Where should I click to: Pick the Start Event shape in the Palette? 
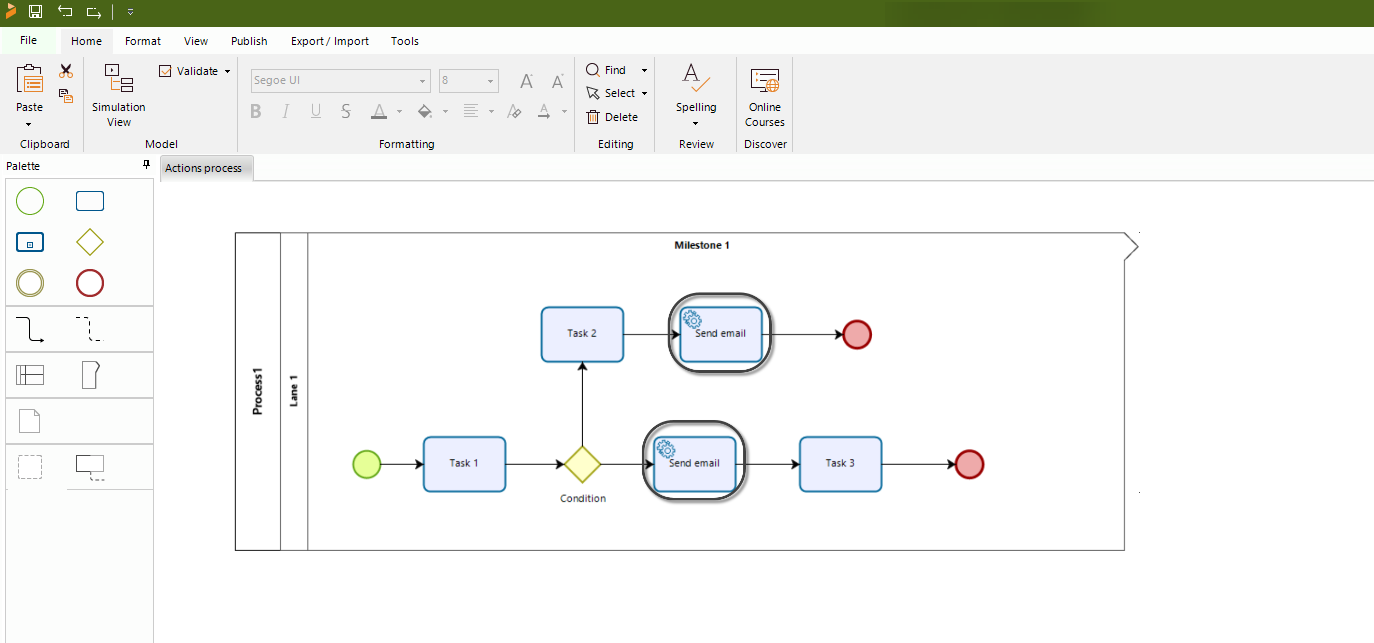[x=30, y=201]
